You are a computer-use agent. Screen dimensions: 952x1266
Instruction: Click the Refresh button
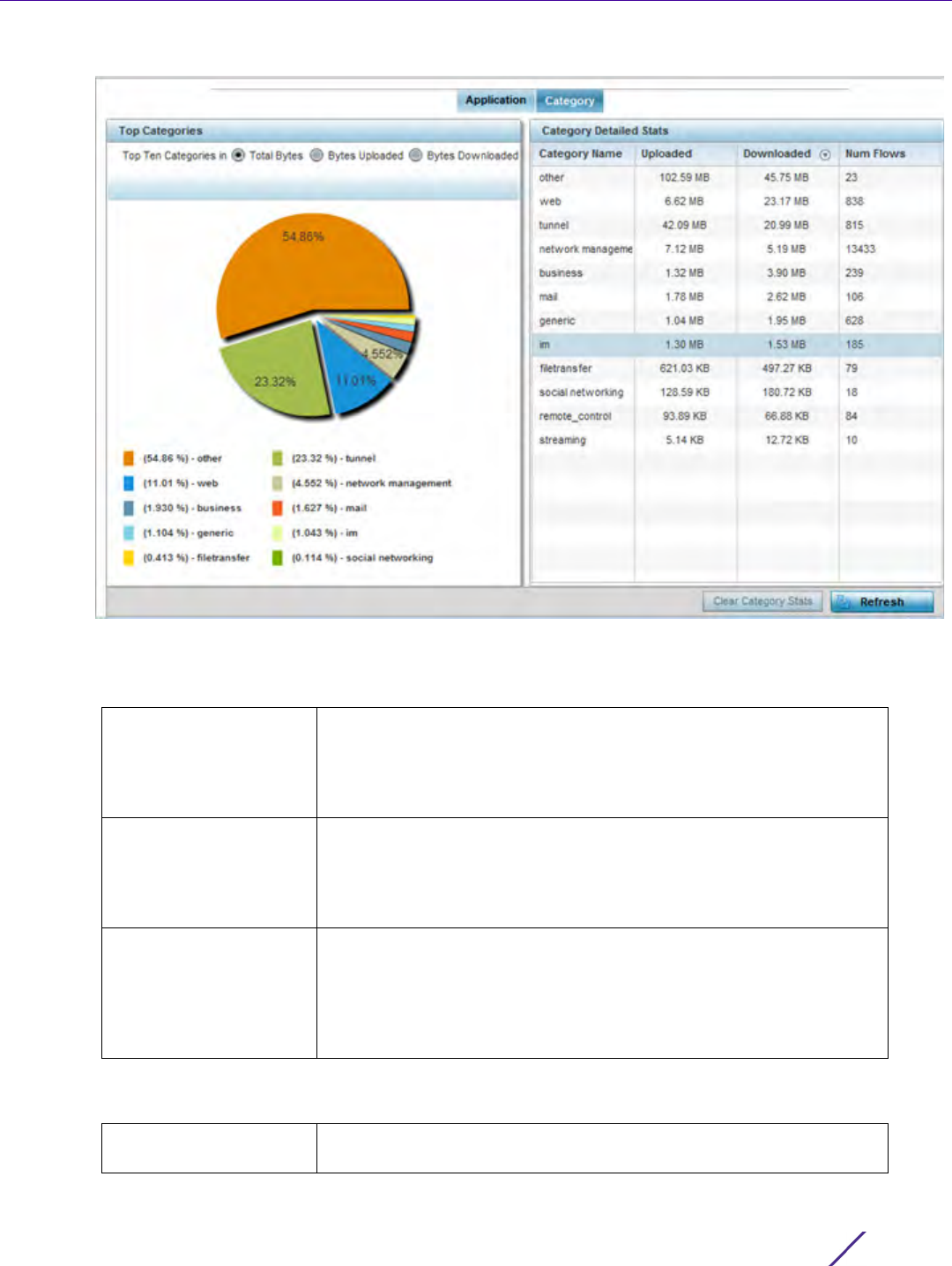[x=881, y=602]
